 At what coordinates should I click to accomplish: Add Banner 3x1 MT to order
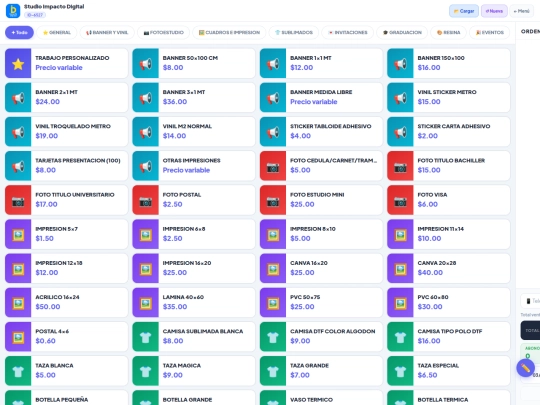coord(194,97)
